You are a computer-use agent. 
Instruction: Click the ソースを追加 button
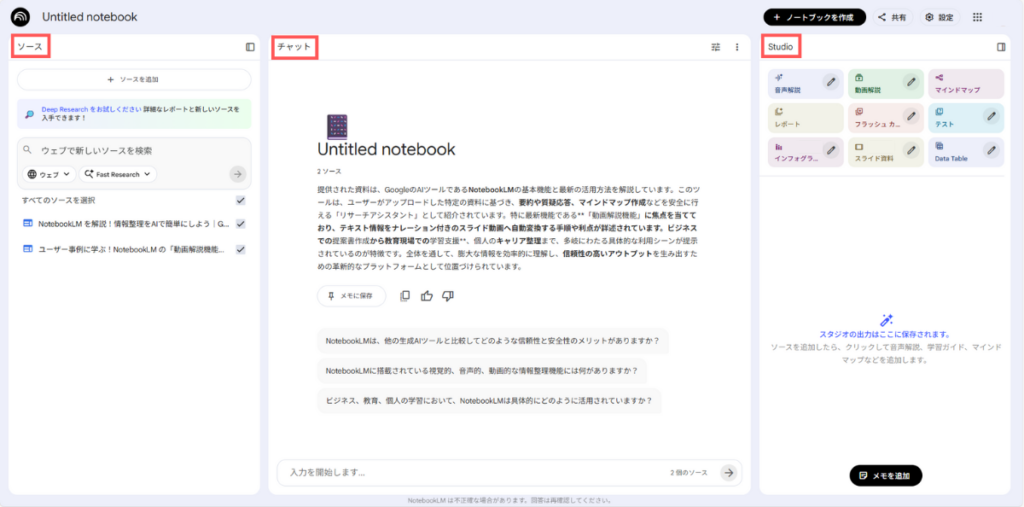click(x=133, y=79)
